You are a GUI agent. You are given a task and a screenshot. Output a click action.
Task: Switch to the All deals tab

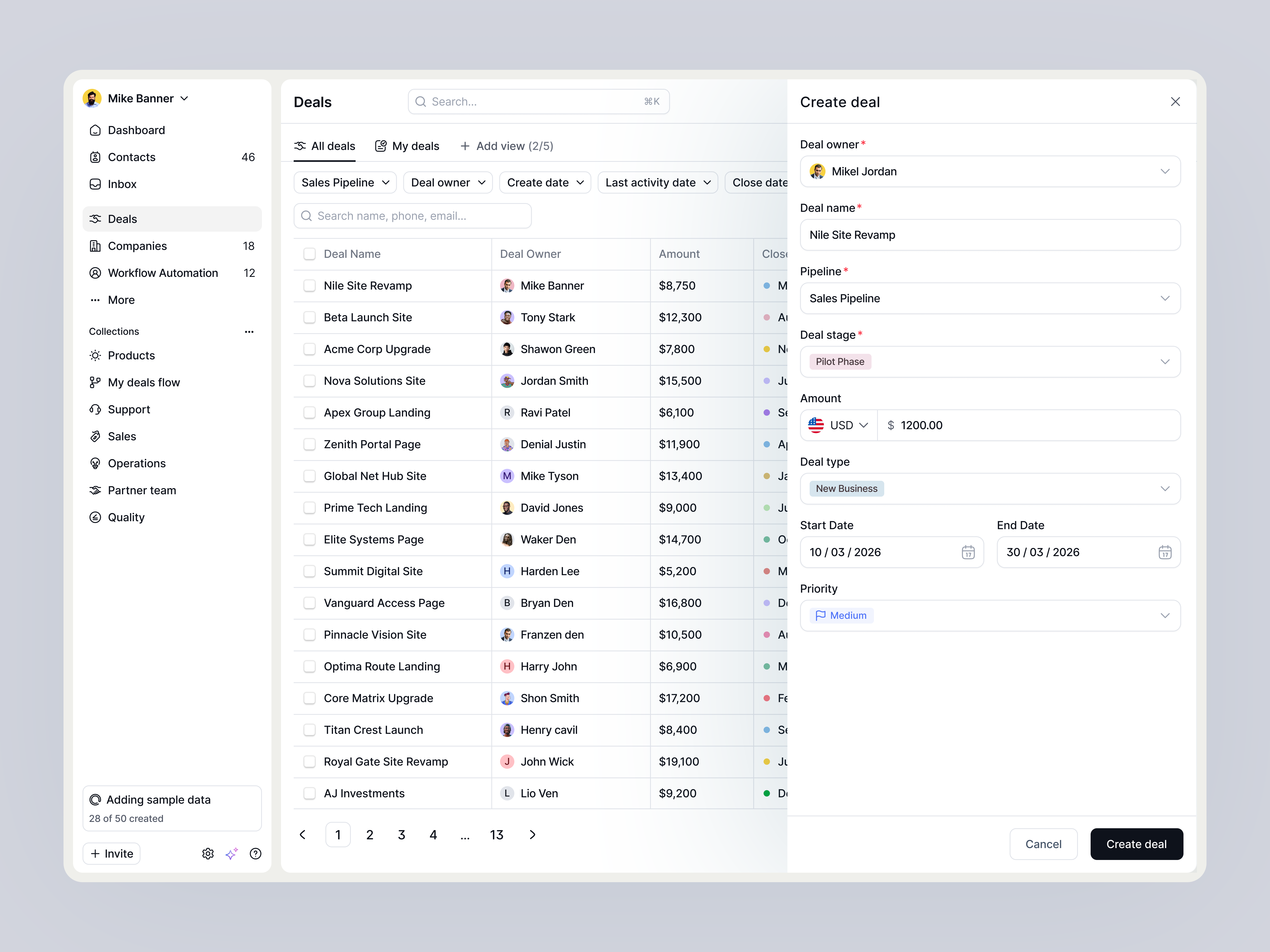(x=324, y=146)
